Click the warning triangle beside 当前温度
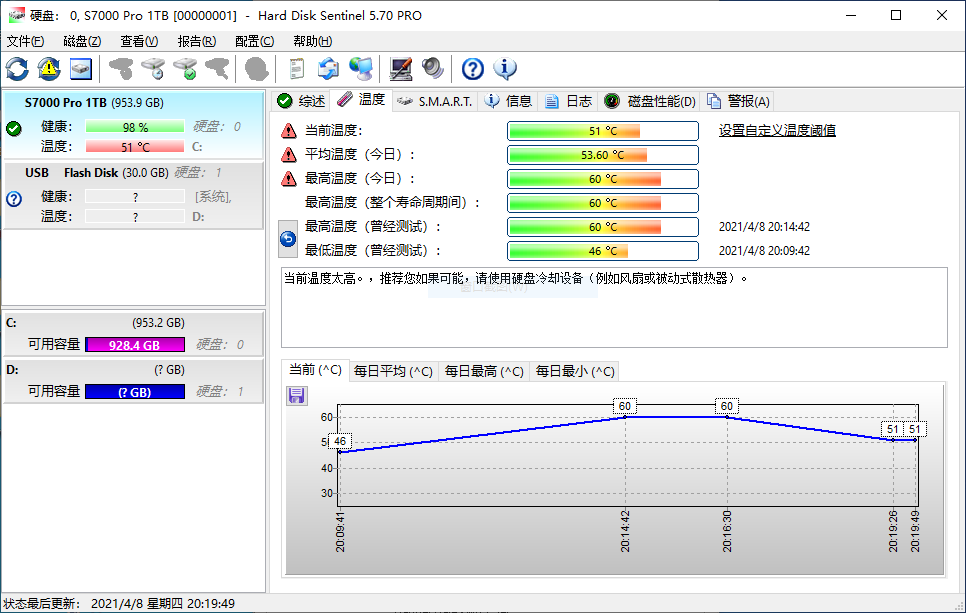966x613 pixels. tap(288, 131)
